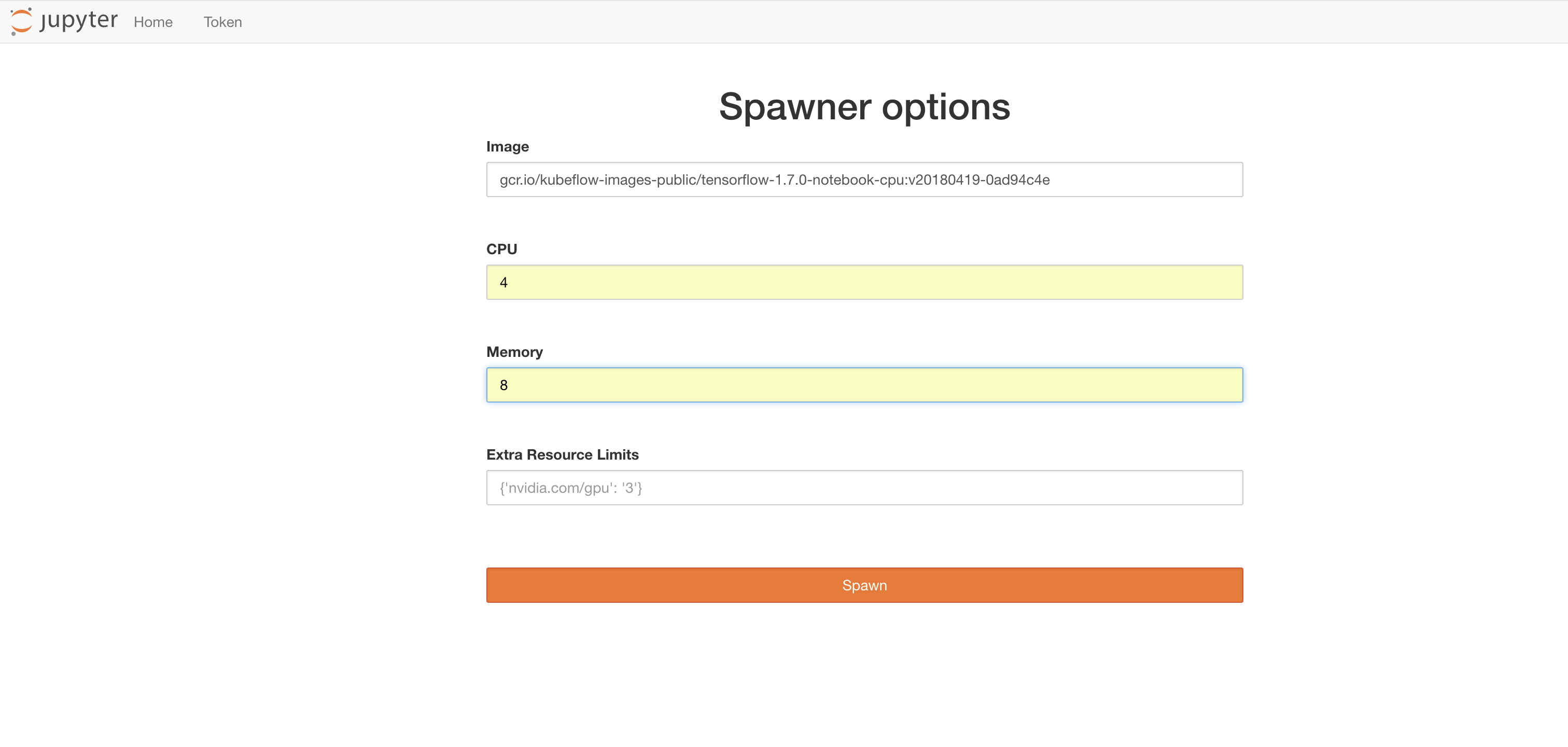1568x747 pixels.
Task: Focus the Image text field
Action: (x=864, y=179)
